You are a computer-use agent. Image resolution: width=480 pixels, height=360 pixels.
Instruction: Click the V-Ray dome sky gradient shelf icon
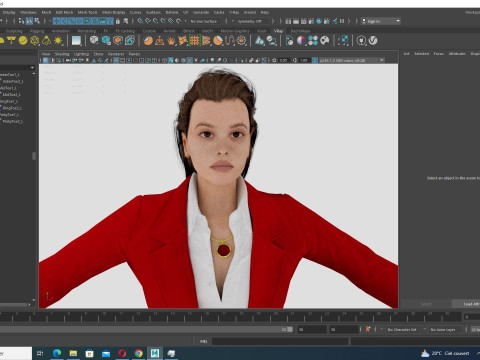click(x=76, y=41)
